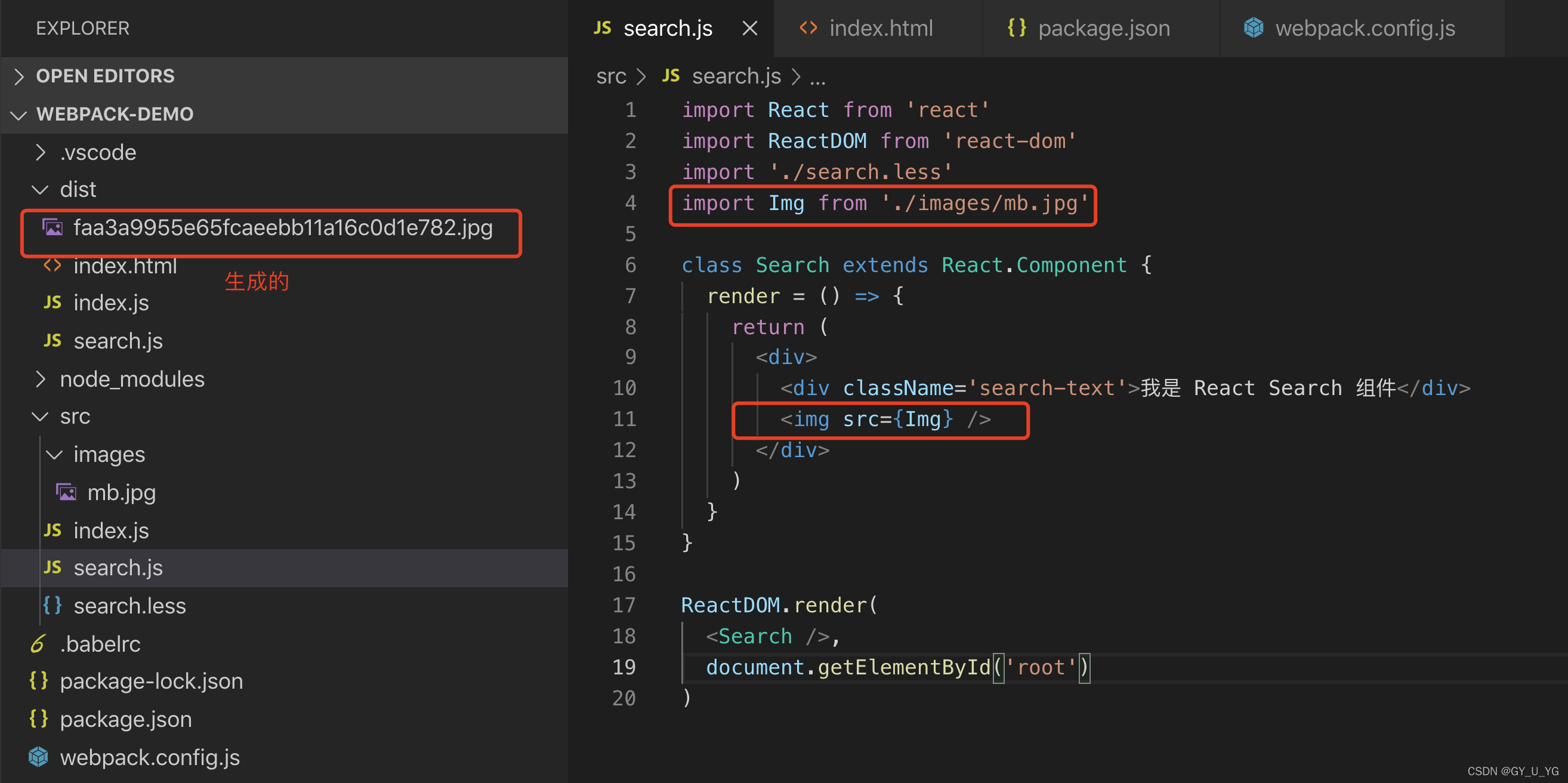Open the generated faa3a9955e65 jpg file
This screenshot has width=1568, height=783.
283,228
